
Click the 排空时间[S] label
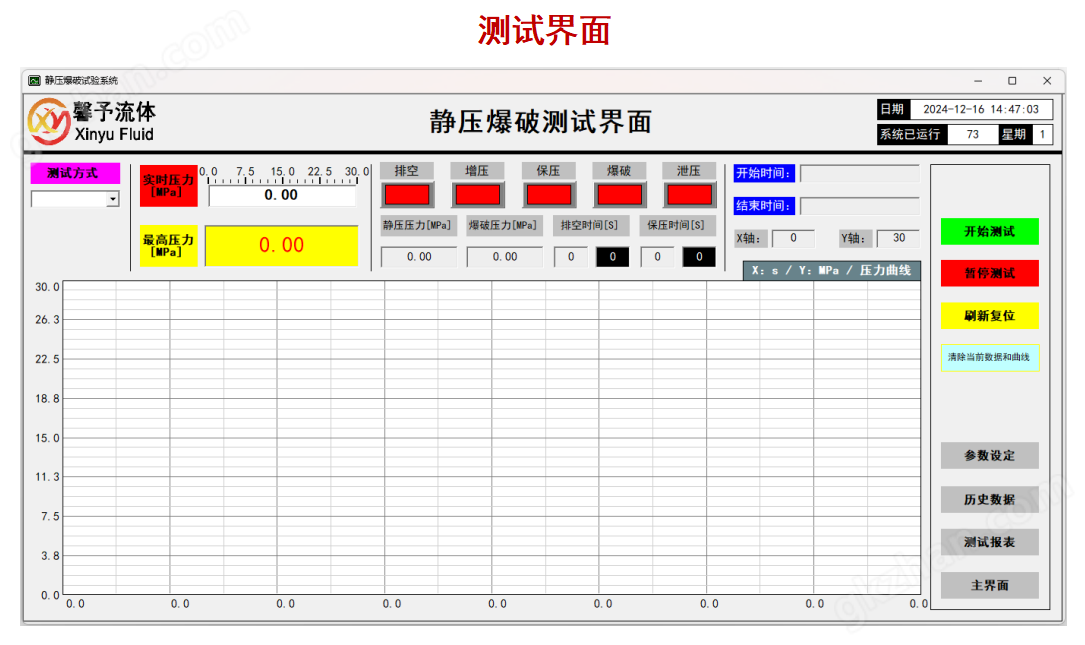[x=590, y=226]
